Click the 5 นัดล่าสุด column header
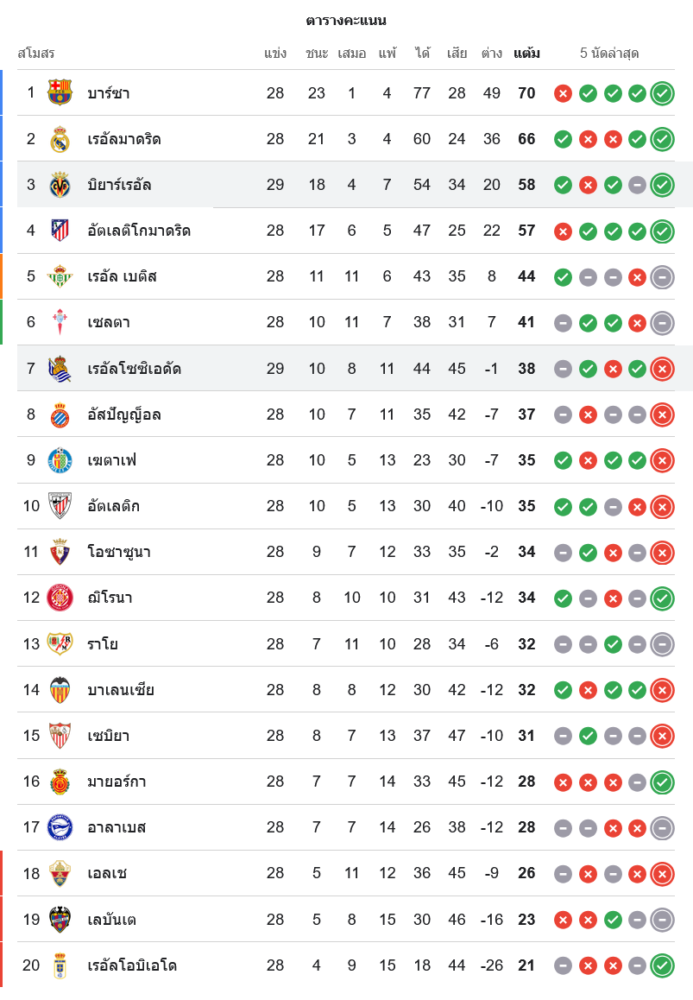This screenshot has height=1000, width=693. [x=609, y=53]
